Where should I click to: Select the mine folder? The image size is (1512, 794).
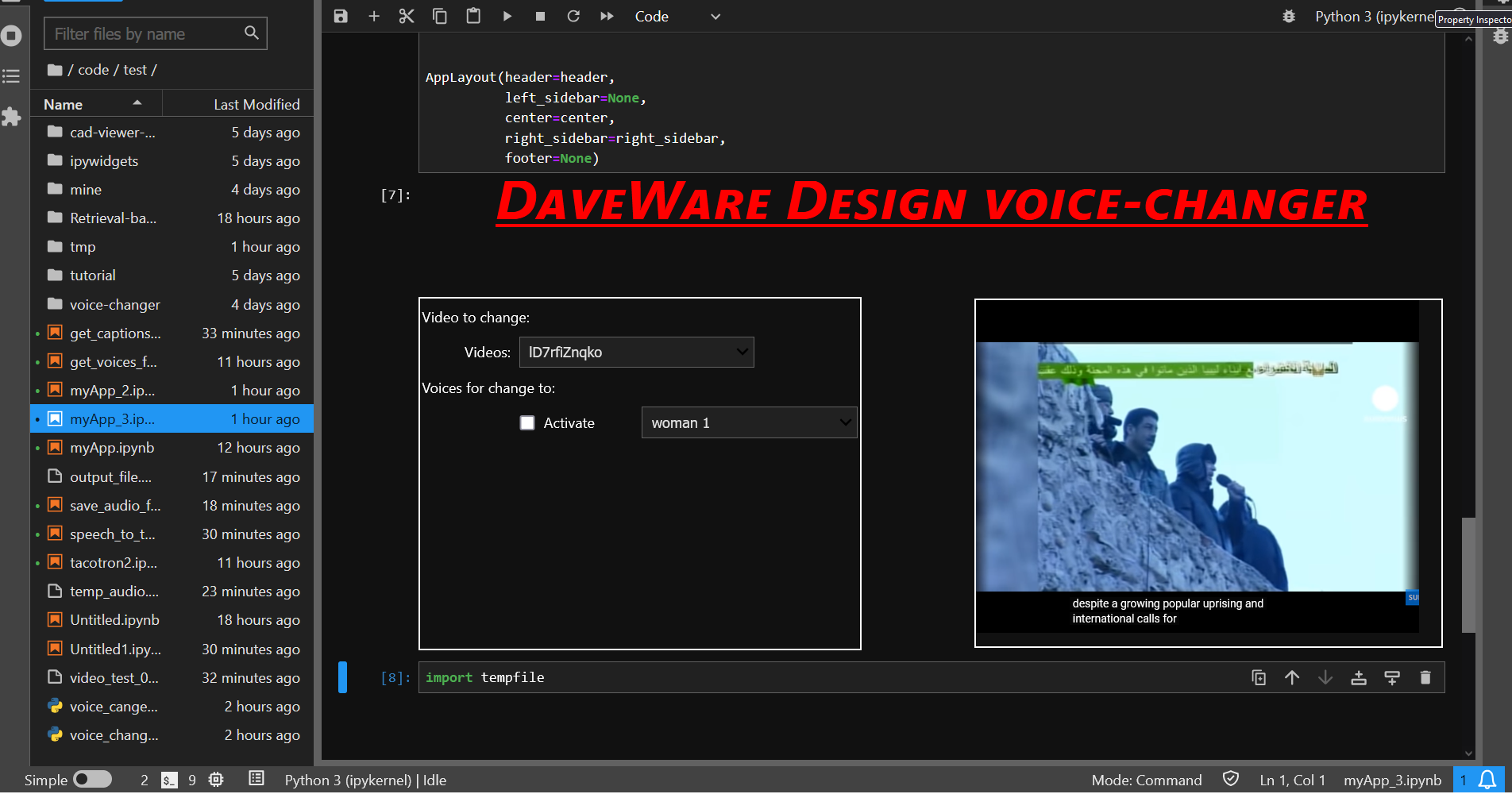click(x=172, y=190)
